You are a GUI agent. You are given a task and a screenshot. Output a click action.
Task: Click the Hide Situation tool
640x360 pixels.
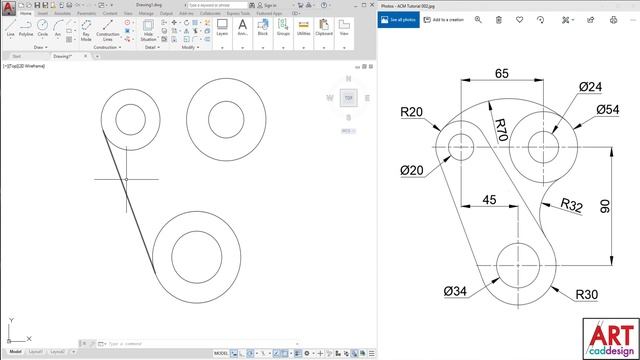click(148, 30)
